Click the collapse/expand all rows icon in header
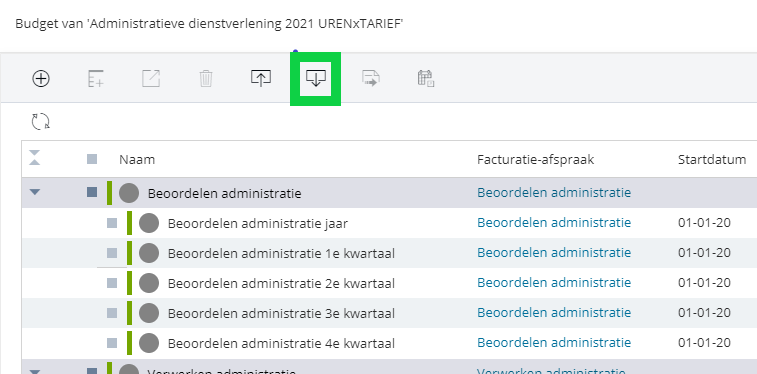The image size is (757, 374). coord(34,158)
